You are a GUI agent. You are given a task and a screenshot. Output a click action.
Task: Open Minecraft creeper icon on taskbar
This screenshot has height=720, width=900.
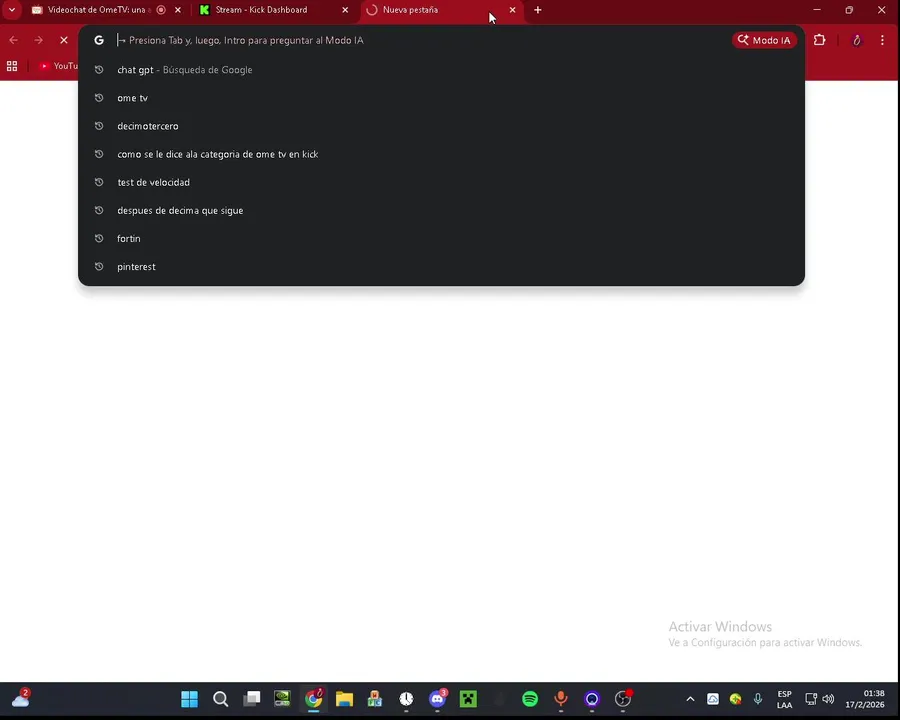click(468, 699)
